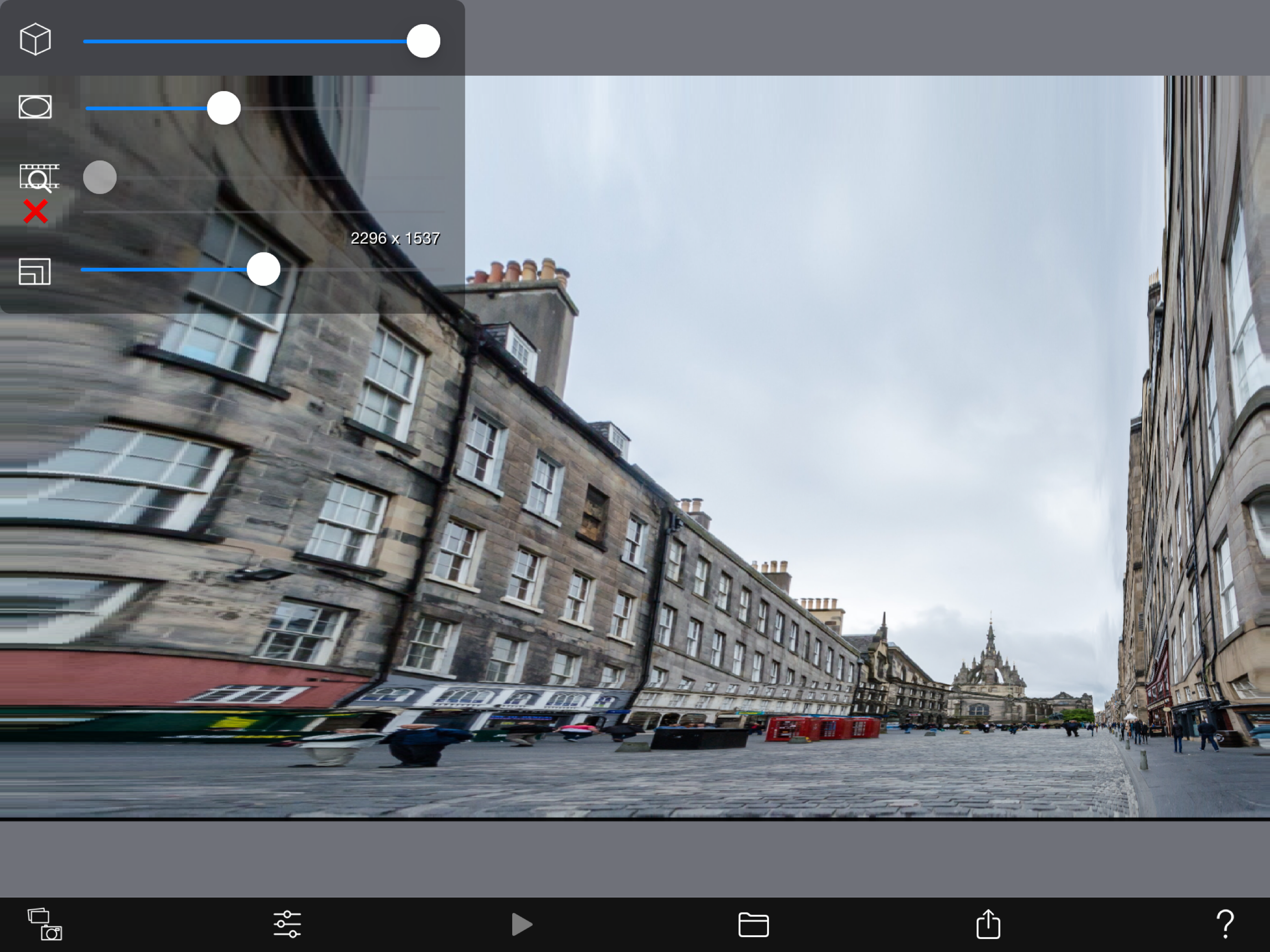Tap the share export icon
1270x952 pixels.
click(988, 924)
